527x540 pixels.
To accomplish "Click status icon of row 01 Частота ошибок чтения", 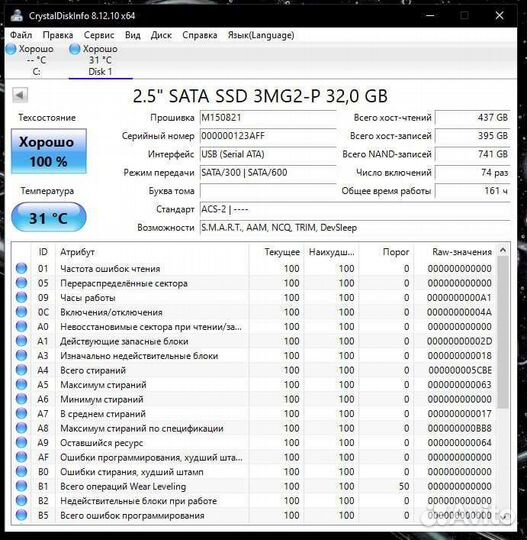I will [21, 268].
